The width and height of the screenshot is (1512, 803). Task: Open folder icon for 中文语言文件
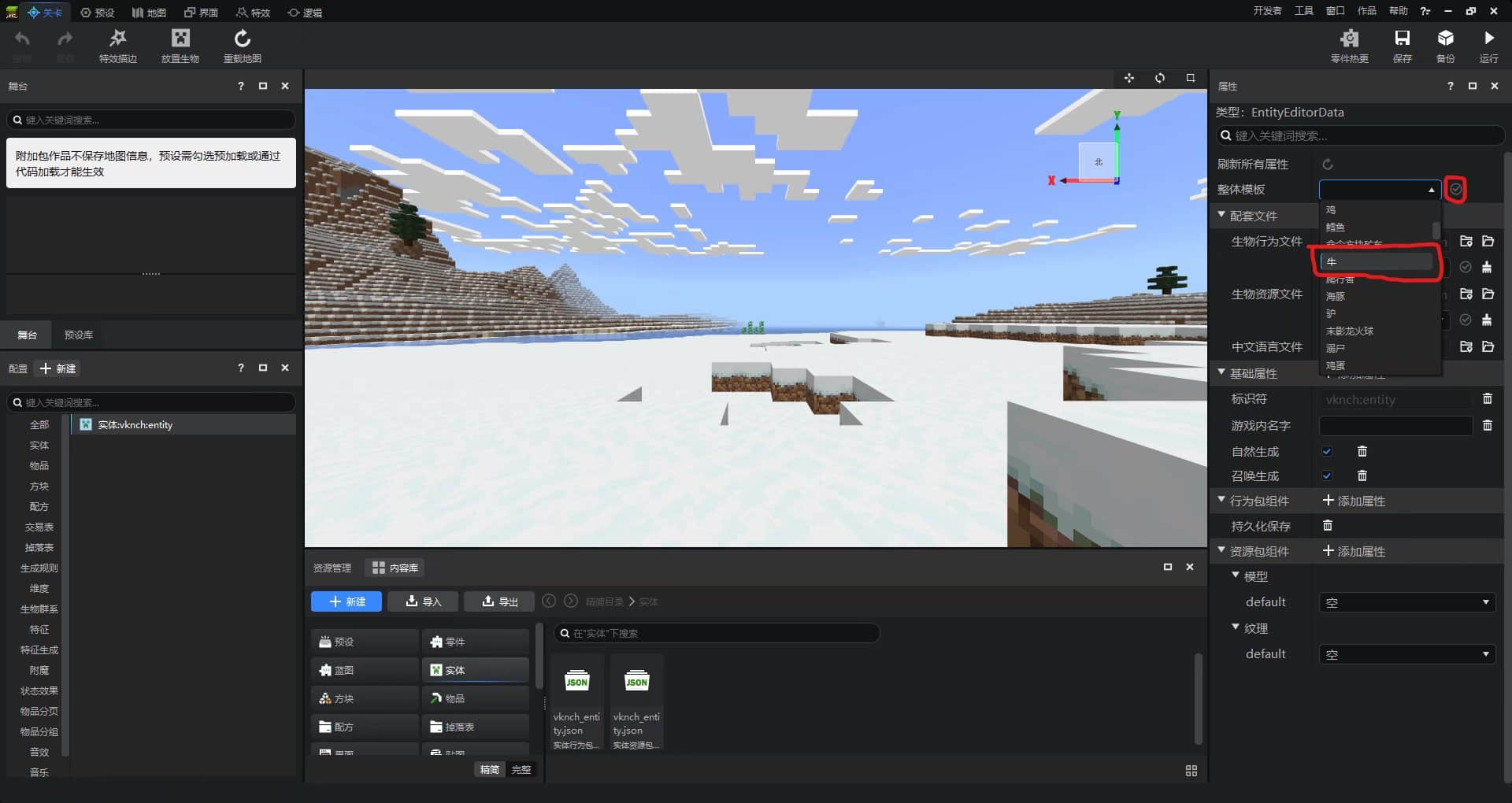[1488, 346]
